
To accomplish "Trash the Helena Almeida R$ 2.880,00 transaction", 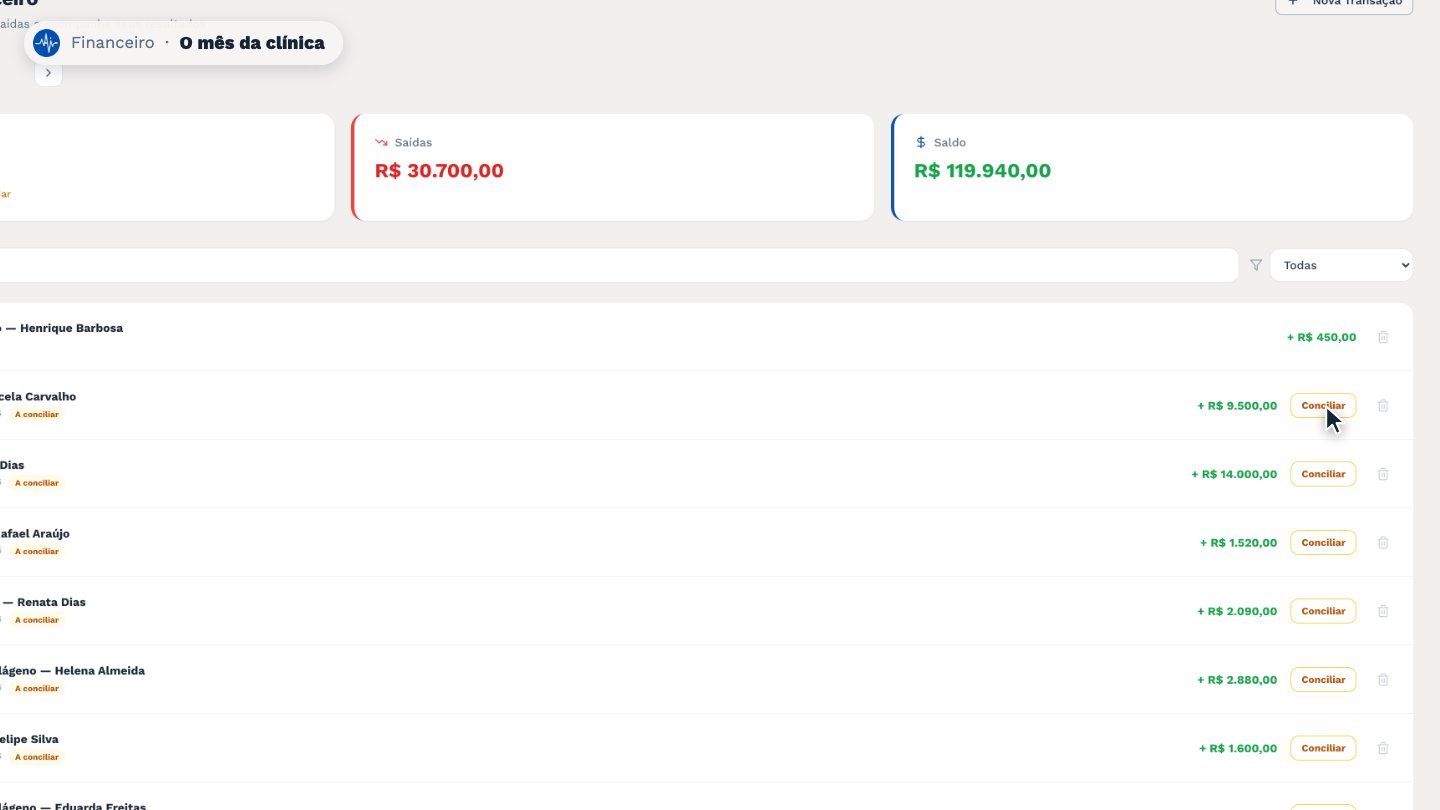I will 1383,679.
